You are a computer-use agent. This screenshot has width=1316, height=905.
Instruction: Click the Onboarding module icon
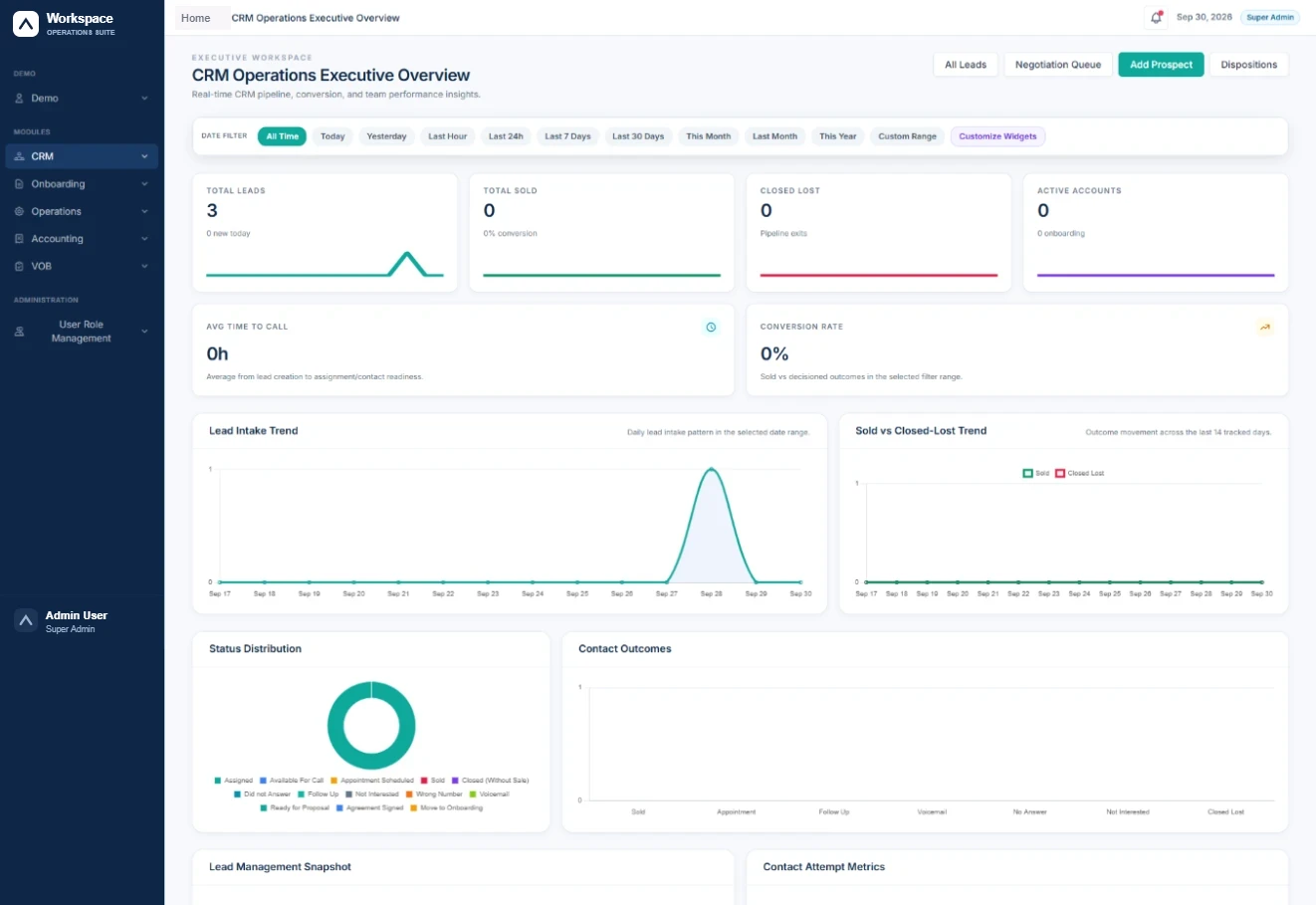20,184
